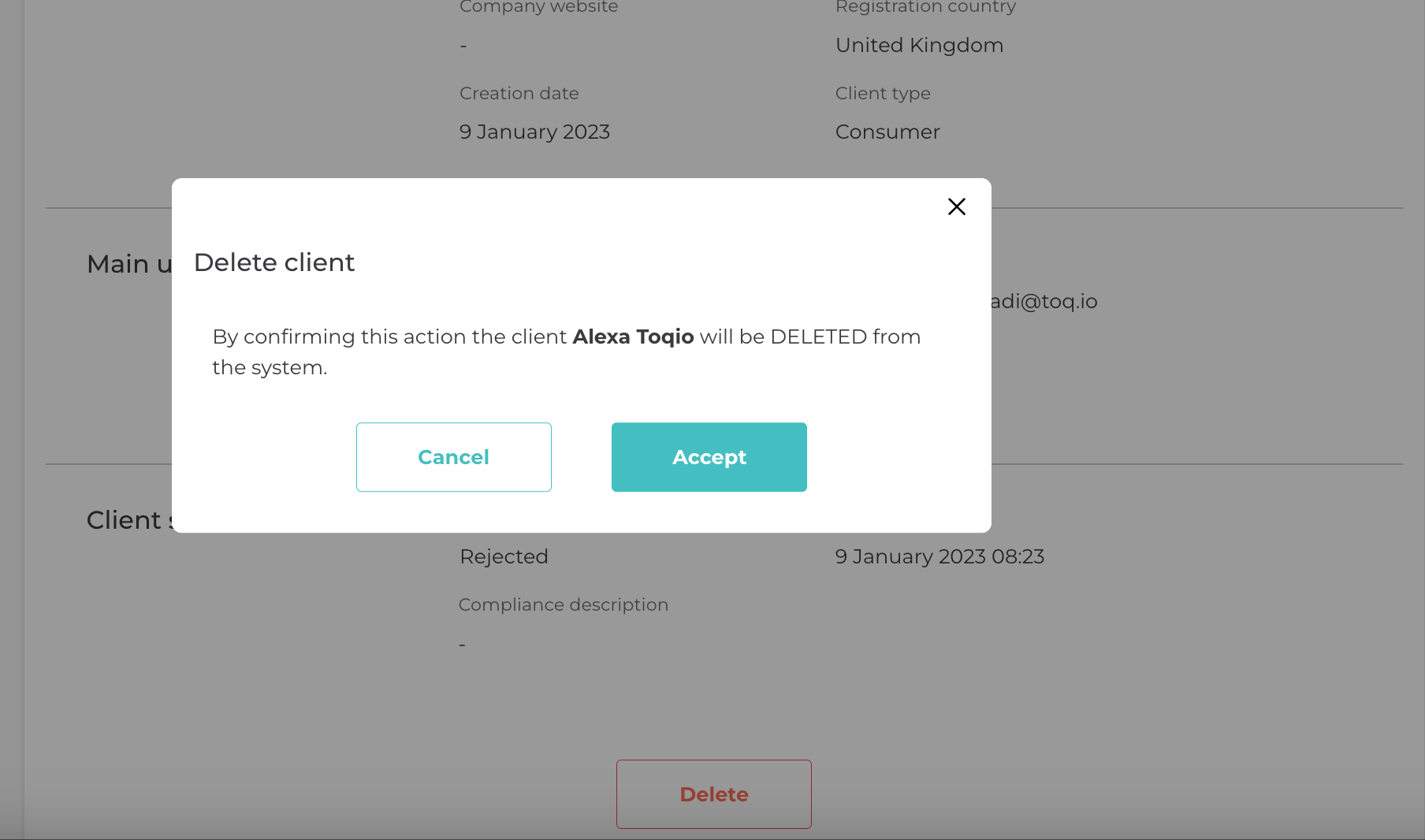Image resolution: width=1425 pixels, height=840 pixels.
Task: Click the Company website label
Action: (x=538, y=7)
